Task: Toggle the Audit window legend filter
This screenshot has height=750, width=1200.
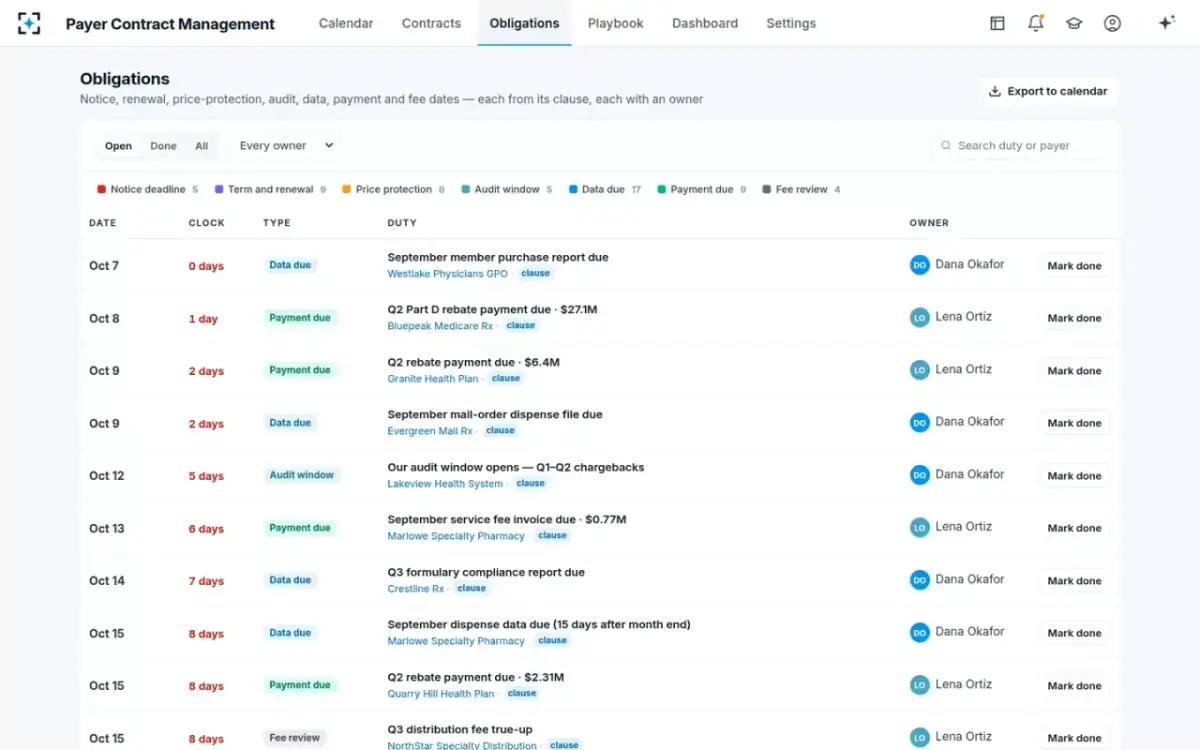Action: [507, 189]
